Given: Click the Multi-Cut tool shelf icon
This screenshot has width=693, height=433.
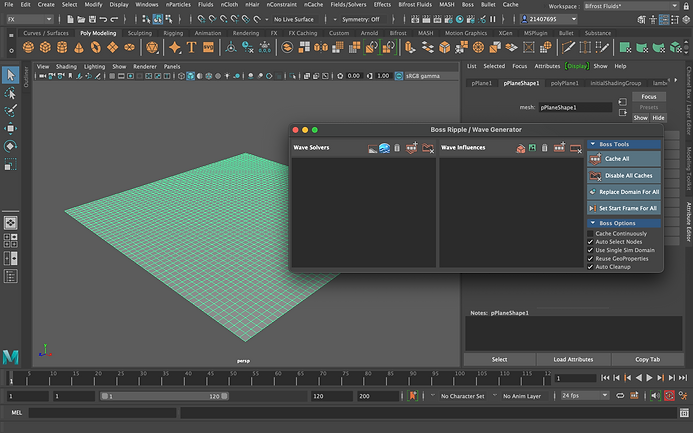Looking at the screenshot, I should (x=568, y=47).
